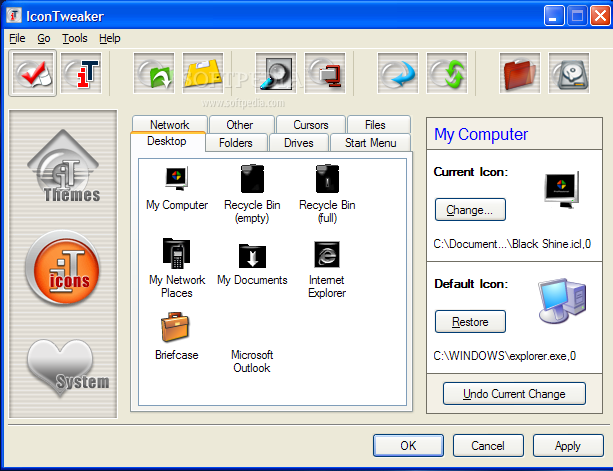Close the IconTweaker window
The image size is (613, 471).
click(x=600, y=16)
